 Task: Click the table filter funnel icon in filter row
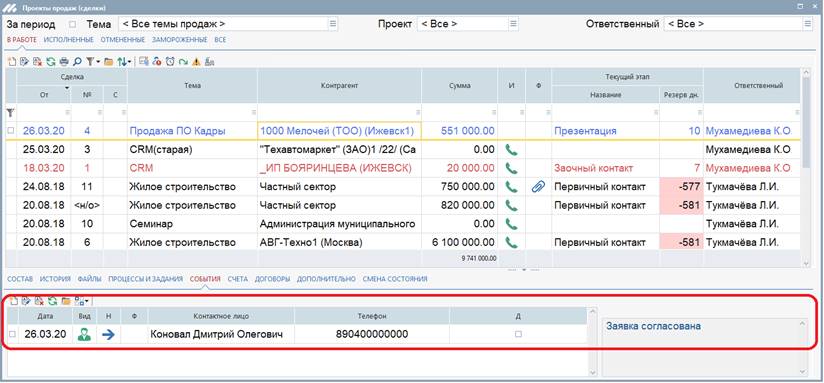coord(10,112)
